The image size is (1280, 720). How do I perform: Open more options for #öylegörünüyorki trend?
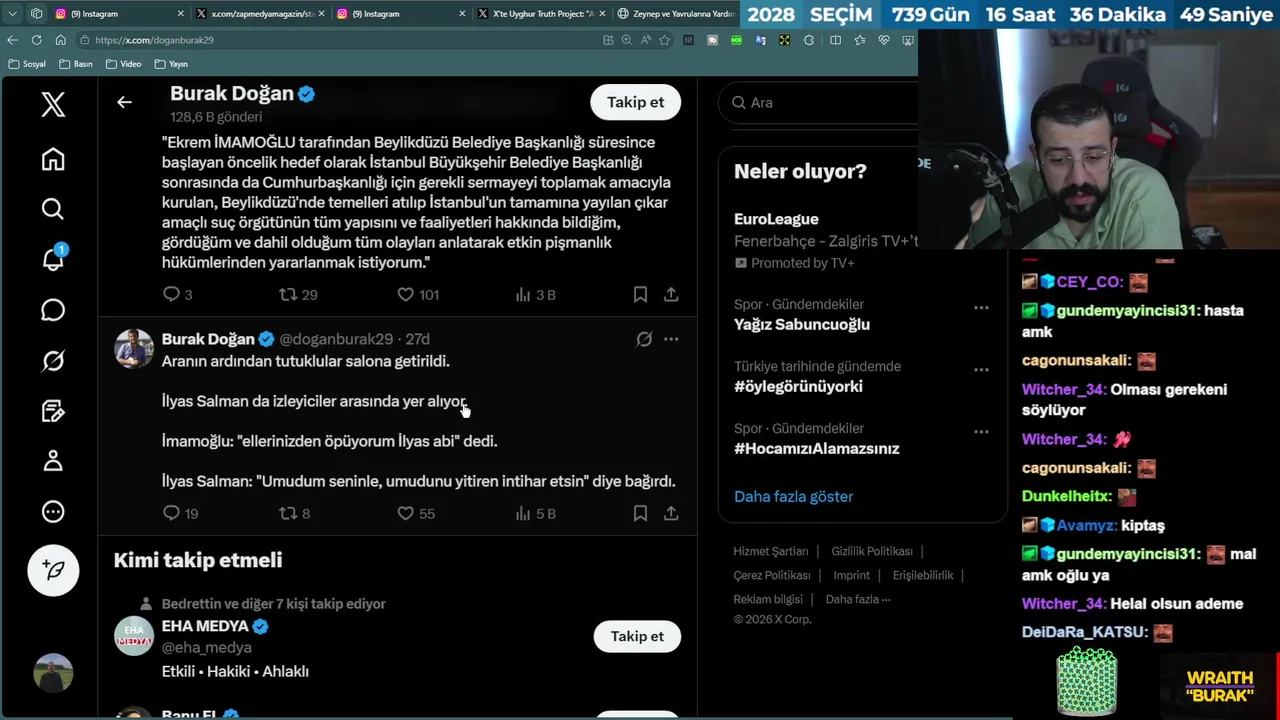(981, 370)
